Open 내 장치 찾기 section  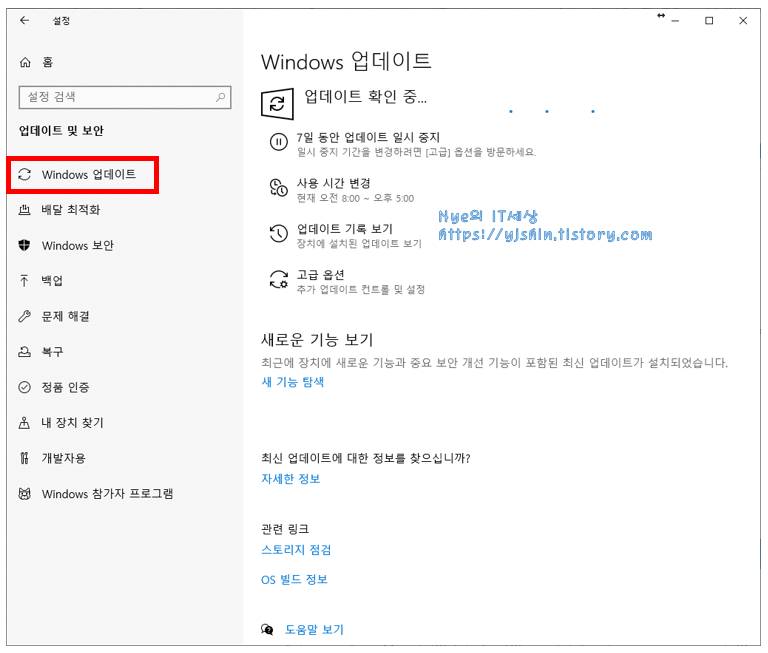coord(72,423)
